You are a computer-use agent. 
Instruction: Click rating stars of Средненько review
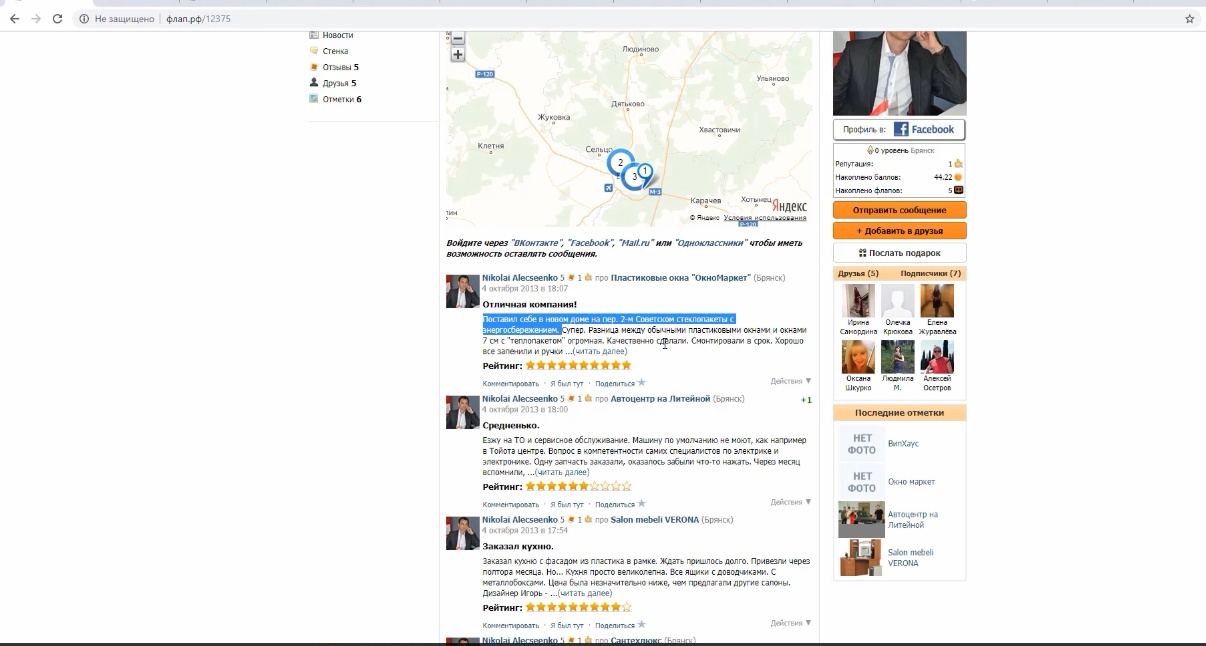(x=578, y=486)
